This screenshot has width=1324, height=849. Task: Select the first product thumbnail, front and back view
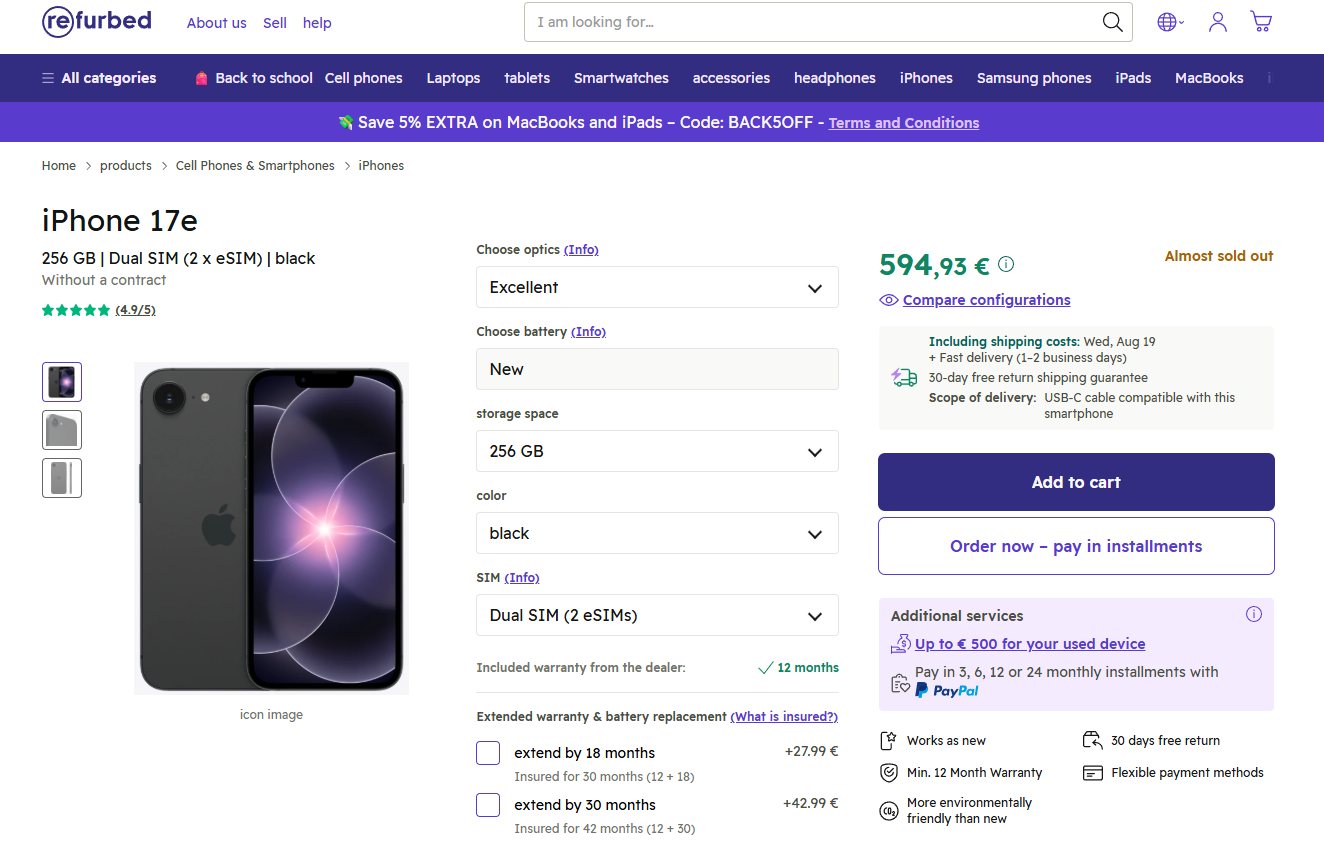pyautogui.click(x=62, y=382)
